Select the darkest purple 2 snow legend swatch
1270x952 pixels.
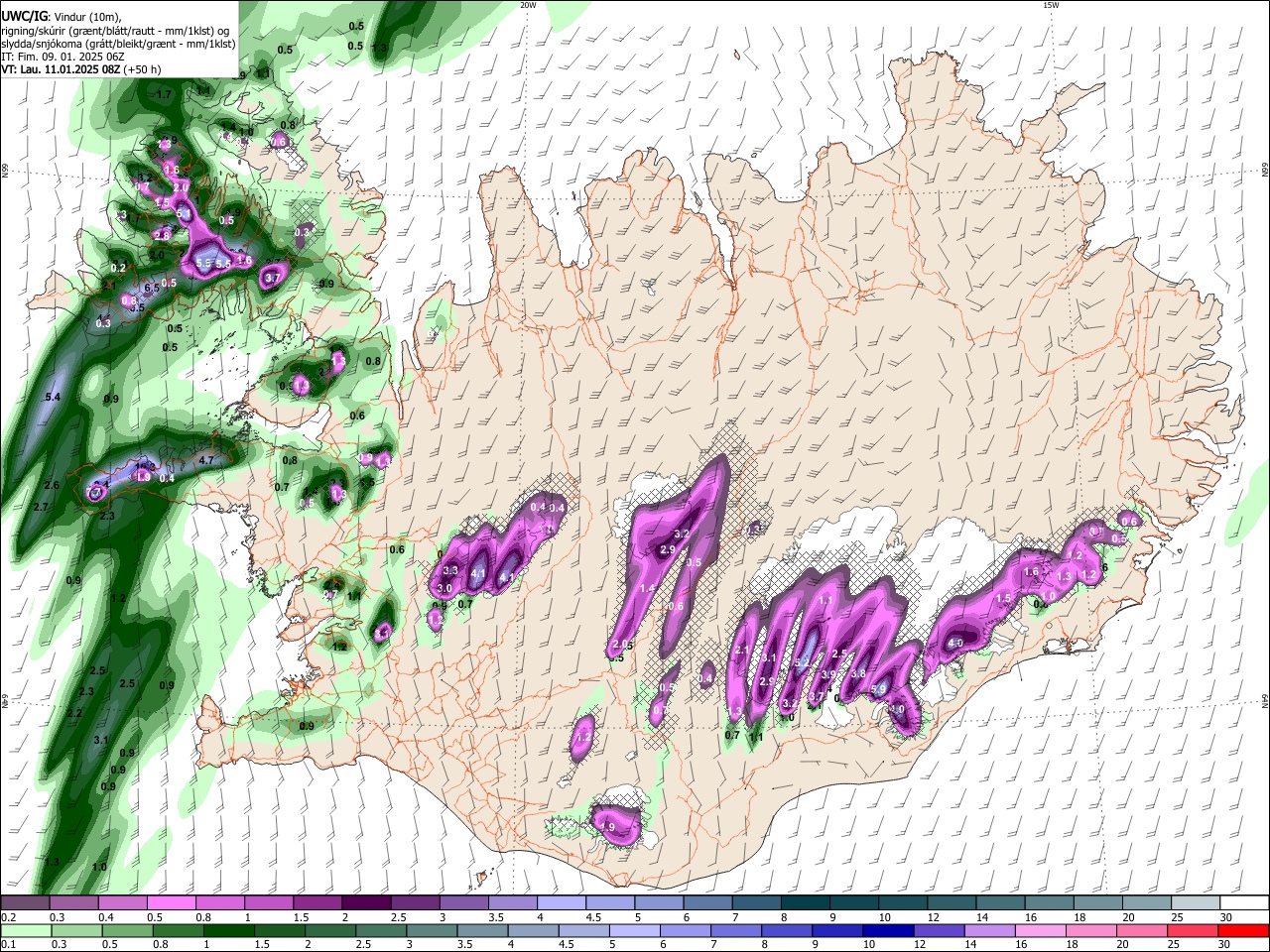pyautogui.click(x=366, y=902)
